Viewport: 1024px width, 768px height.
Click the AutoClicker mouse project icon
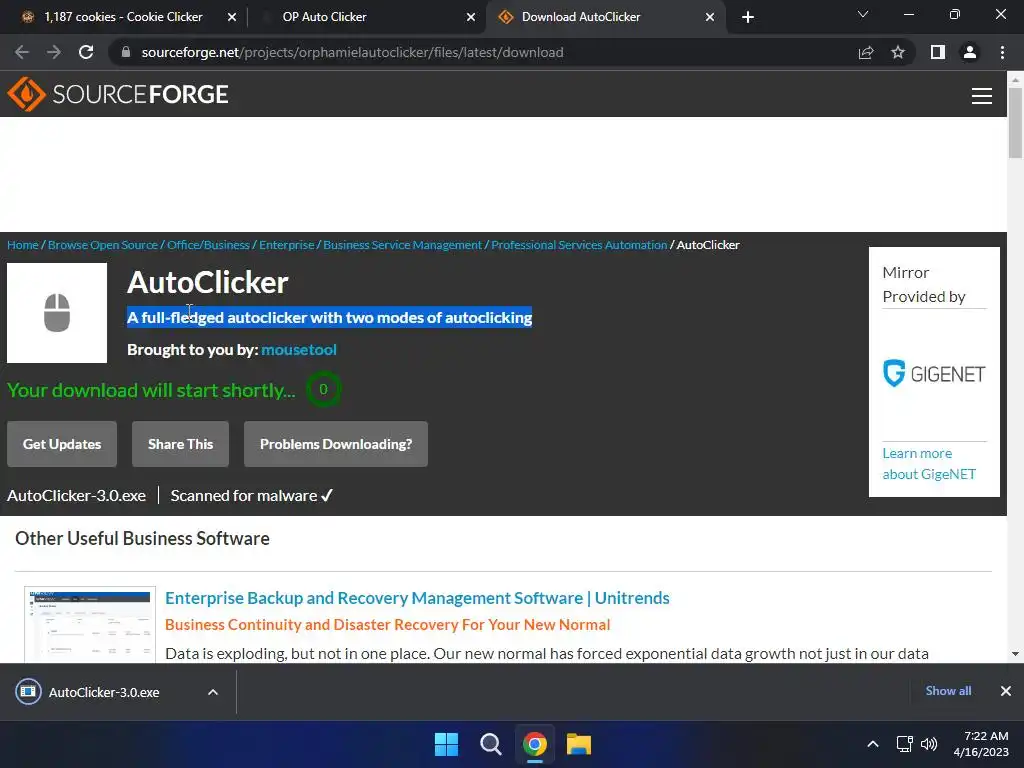pyautogui.click(x=57, y=313)
